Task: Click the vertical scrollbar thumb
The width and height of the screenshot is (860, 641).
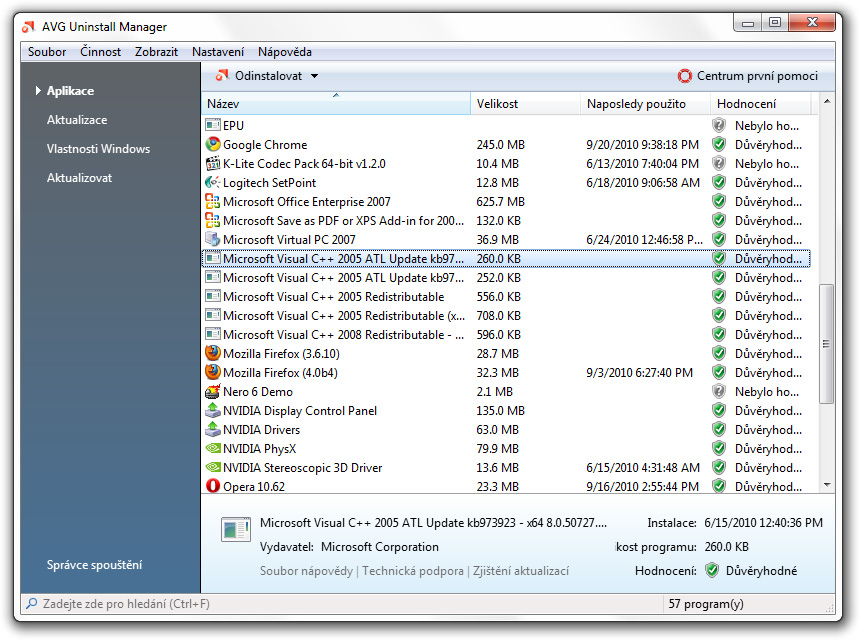Action: [827, 343]
